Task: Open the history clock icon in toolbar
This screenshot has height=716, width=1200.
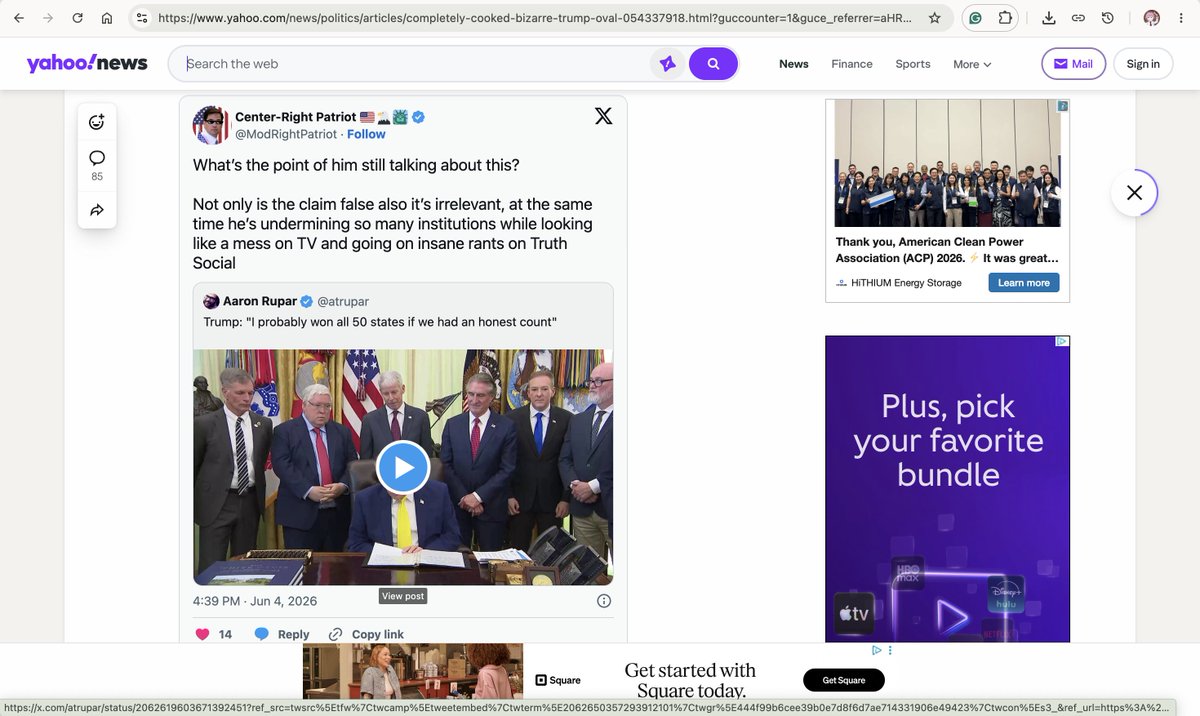Action: [1108, 18]
